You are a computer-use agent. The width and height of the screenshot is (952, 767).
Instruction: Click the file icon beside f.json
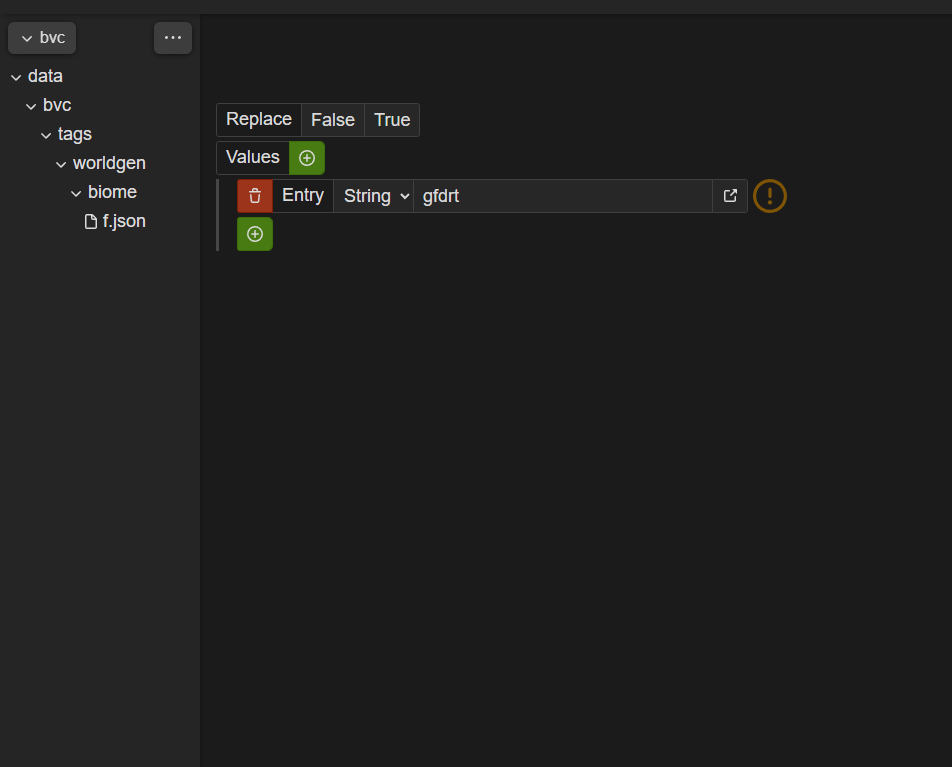(x=90, y=222)
